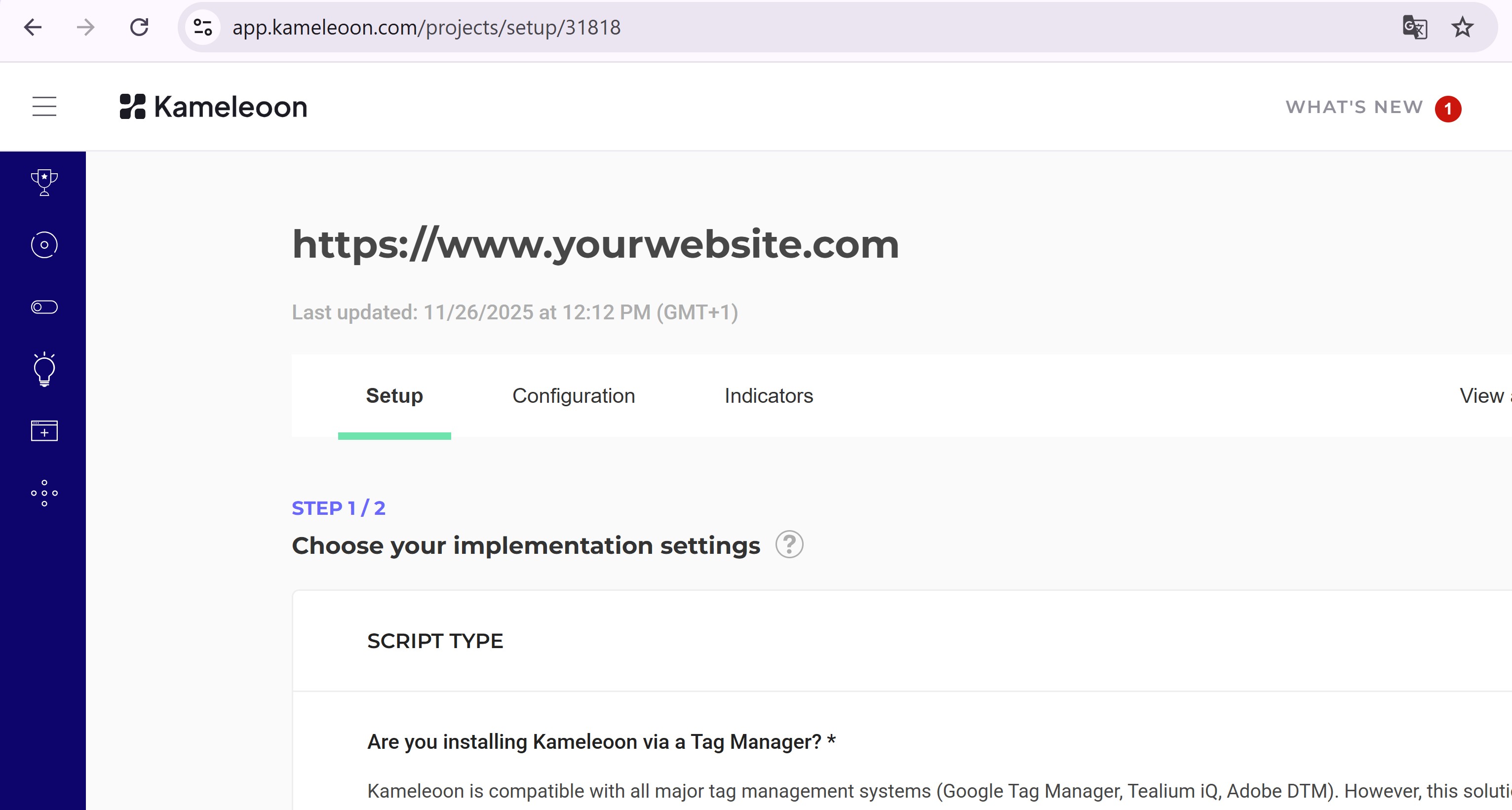The height and width of the screenshot is (810, 1512).
Task: Click the browser URL address field
Action: point(704,28)
